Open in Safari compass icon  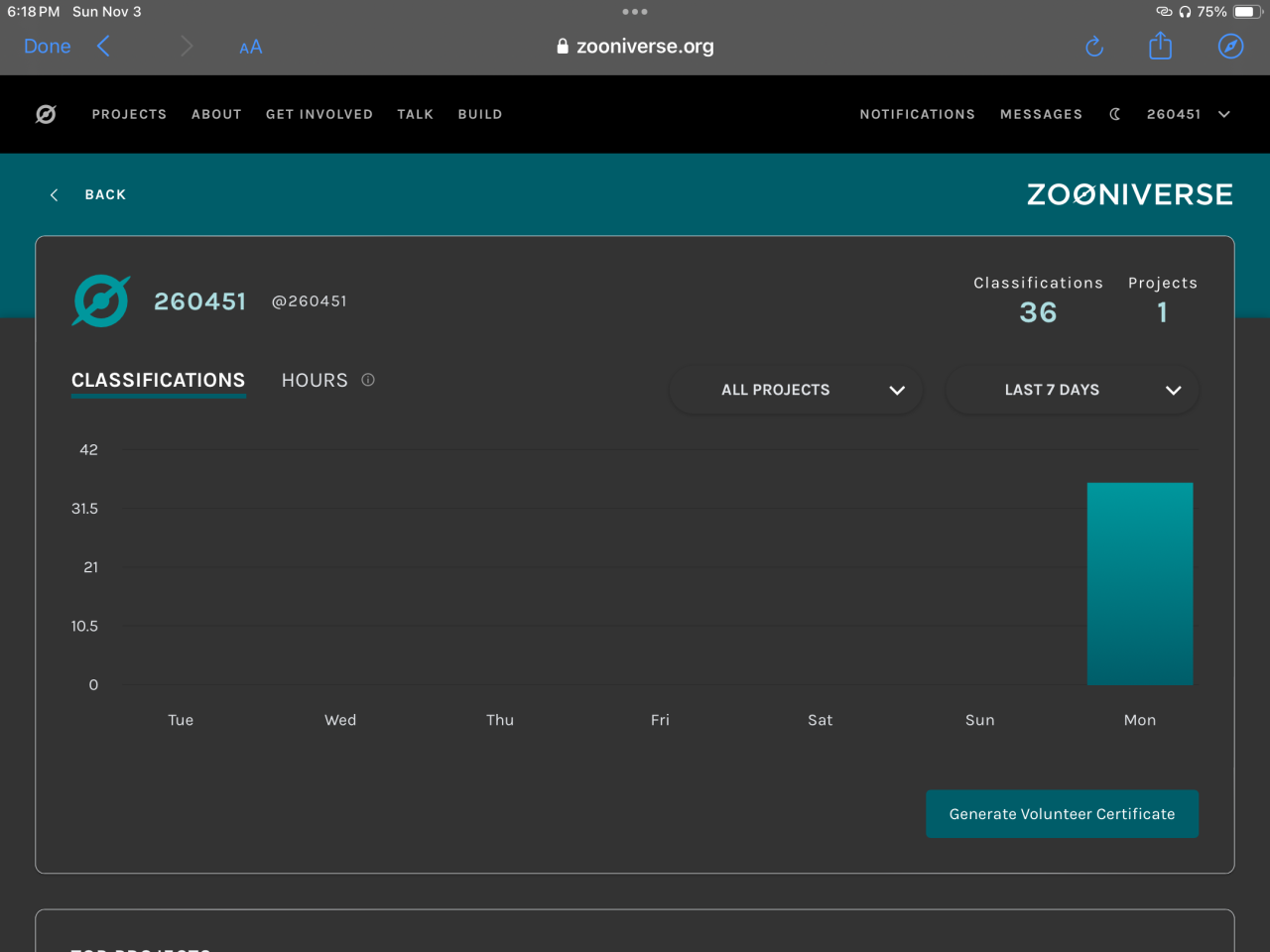1230,46
